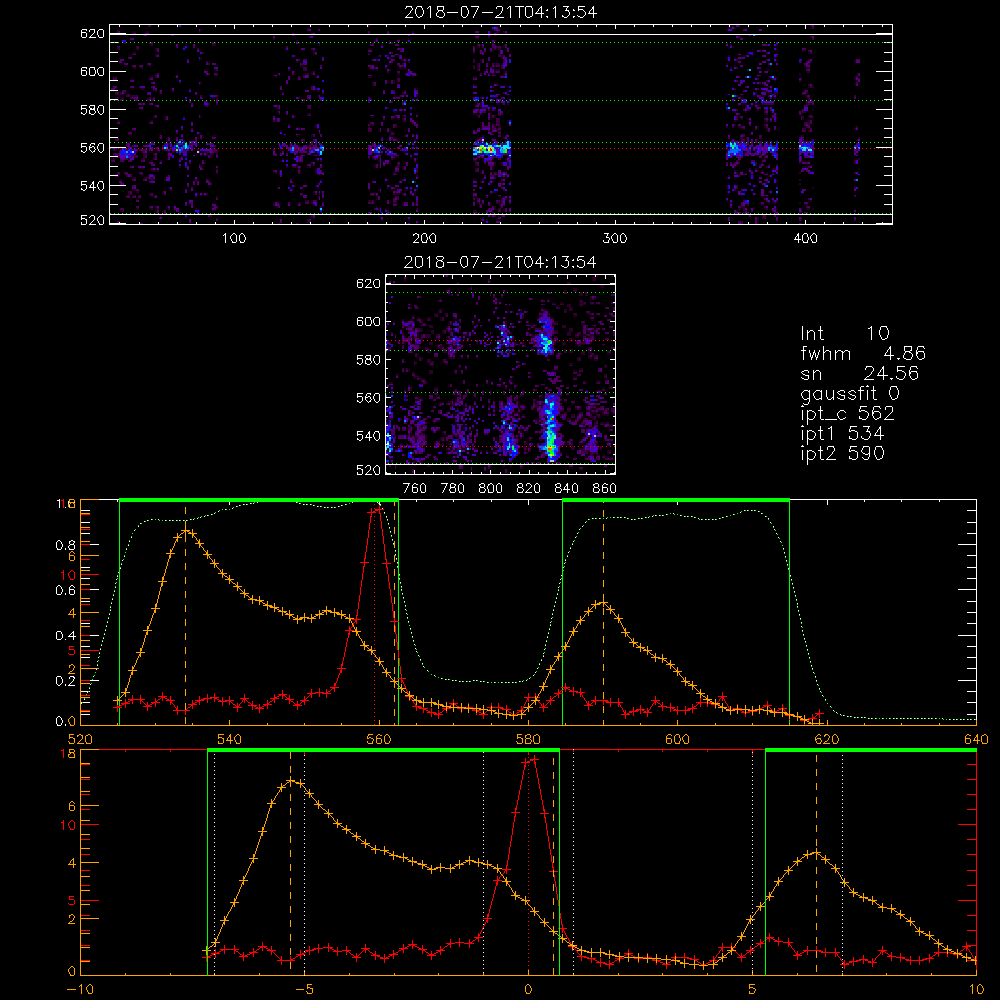
Task: Click x-axis label 760 under middle image
Action: point(415,489)
